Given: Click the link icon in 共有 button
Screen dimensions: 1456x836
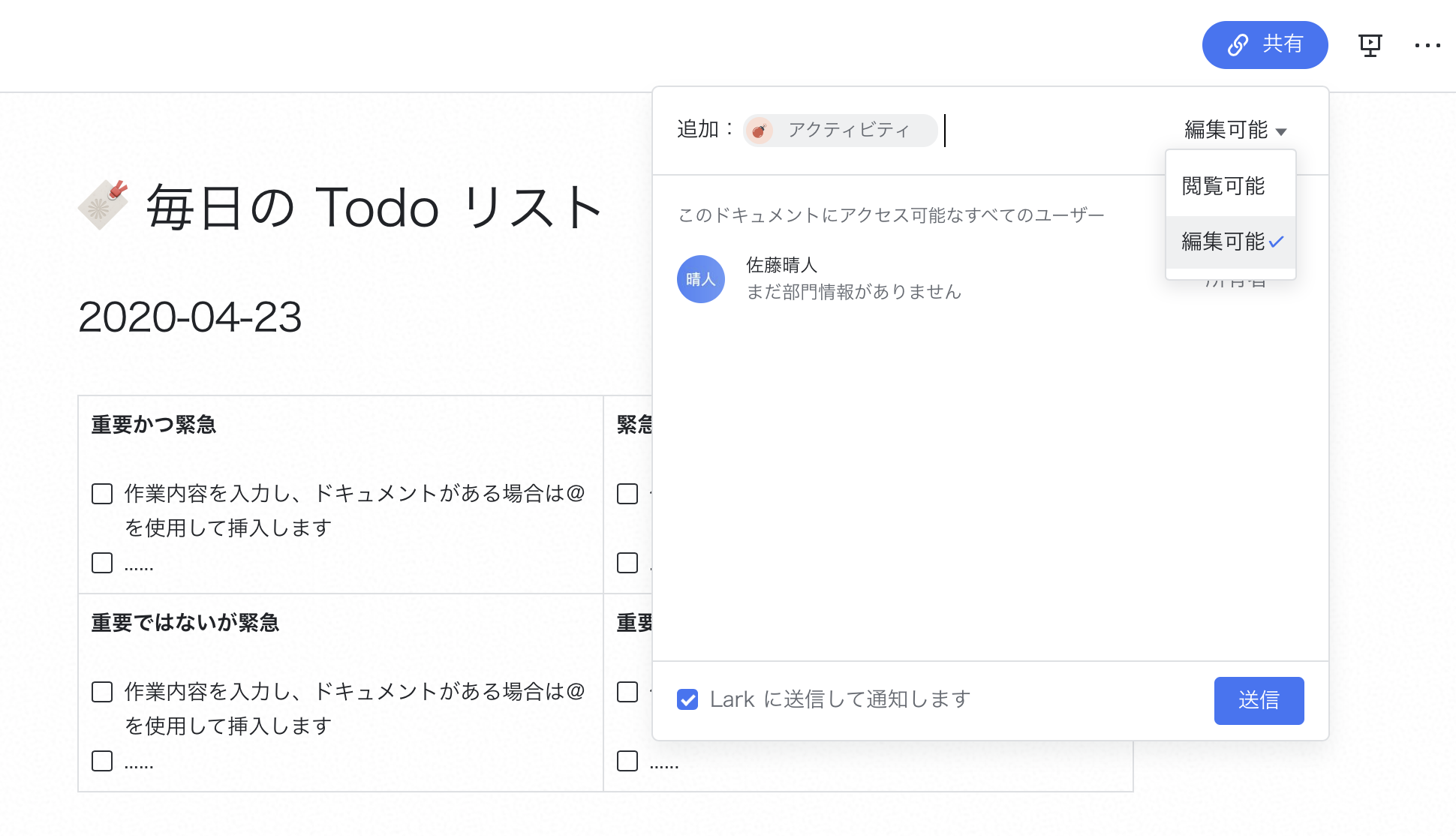Looking at the screenshot, I should point(1238,45).
